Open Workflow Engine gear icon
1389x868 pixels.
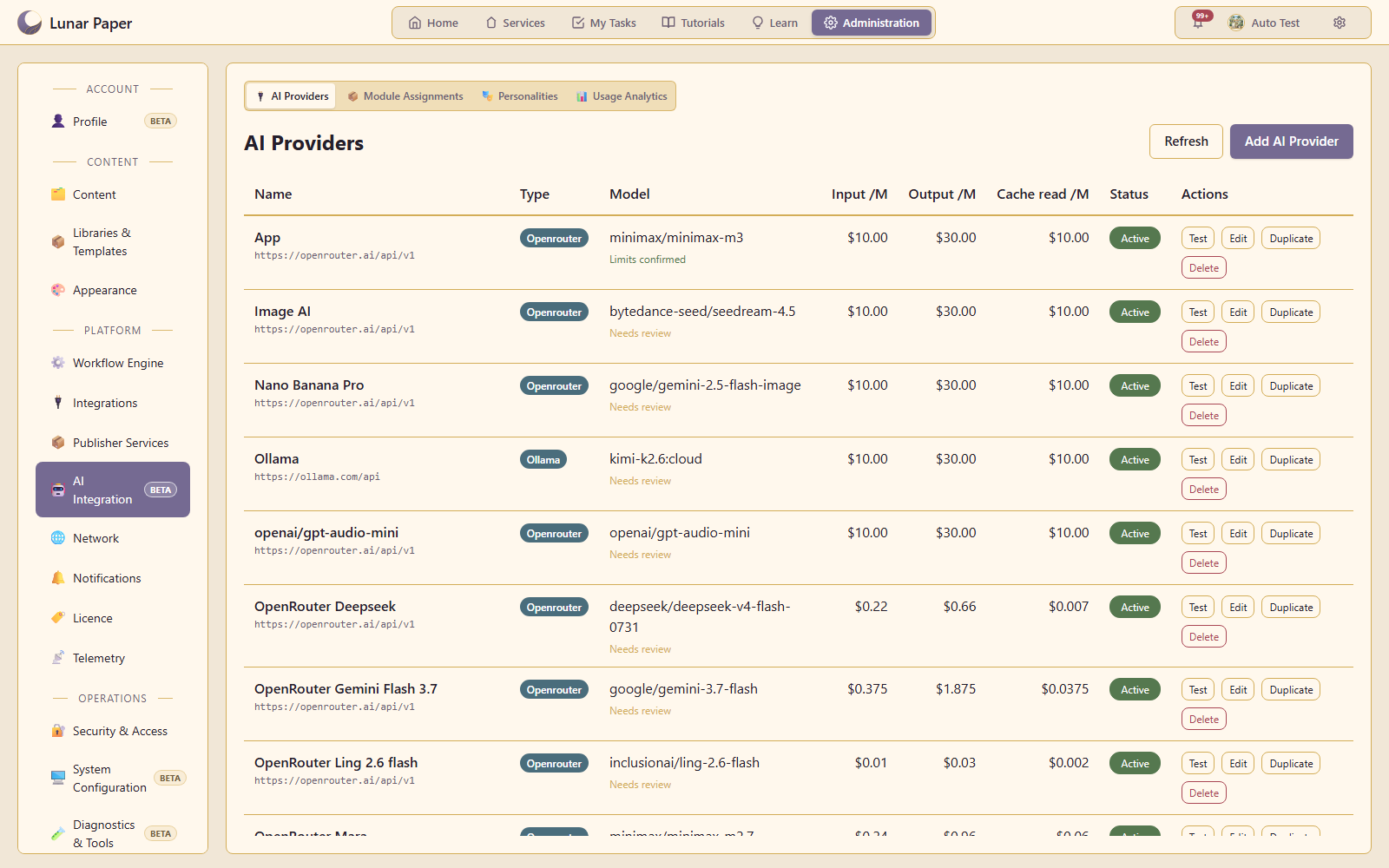(x=58, y=363)
